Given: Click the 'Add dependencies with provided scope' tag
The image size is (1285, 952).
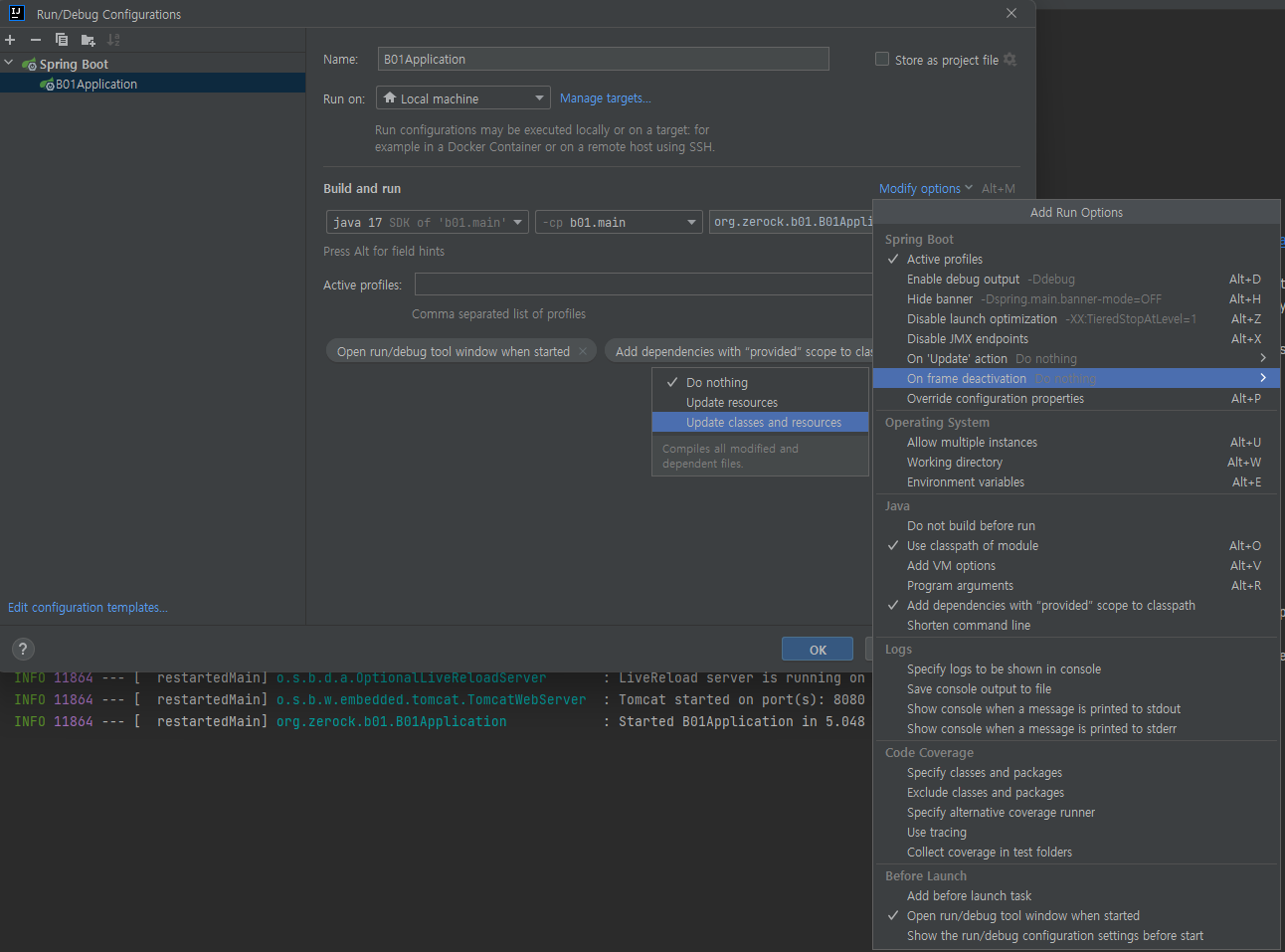Looking at the screenshot, I should pyautogui.click(x=739, y=351).
